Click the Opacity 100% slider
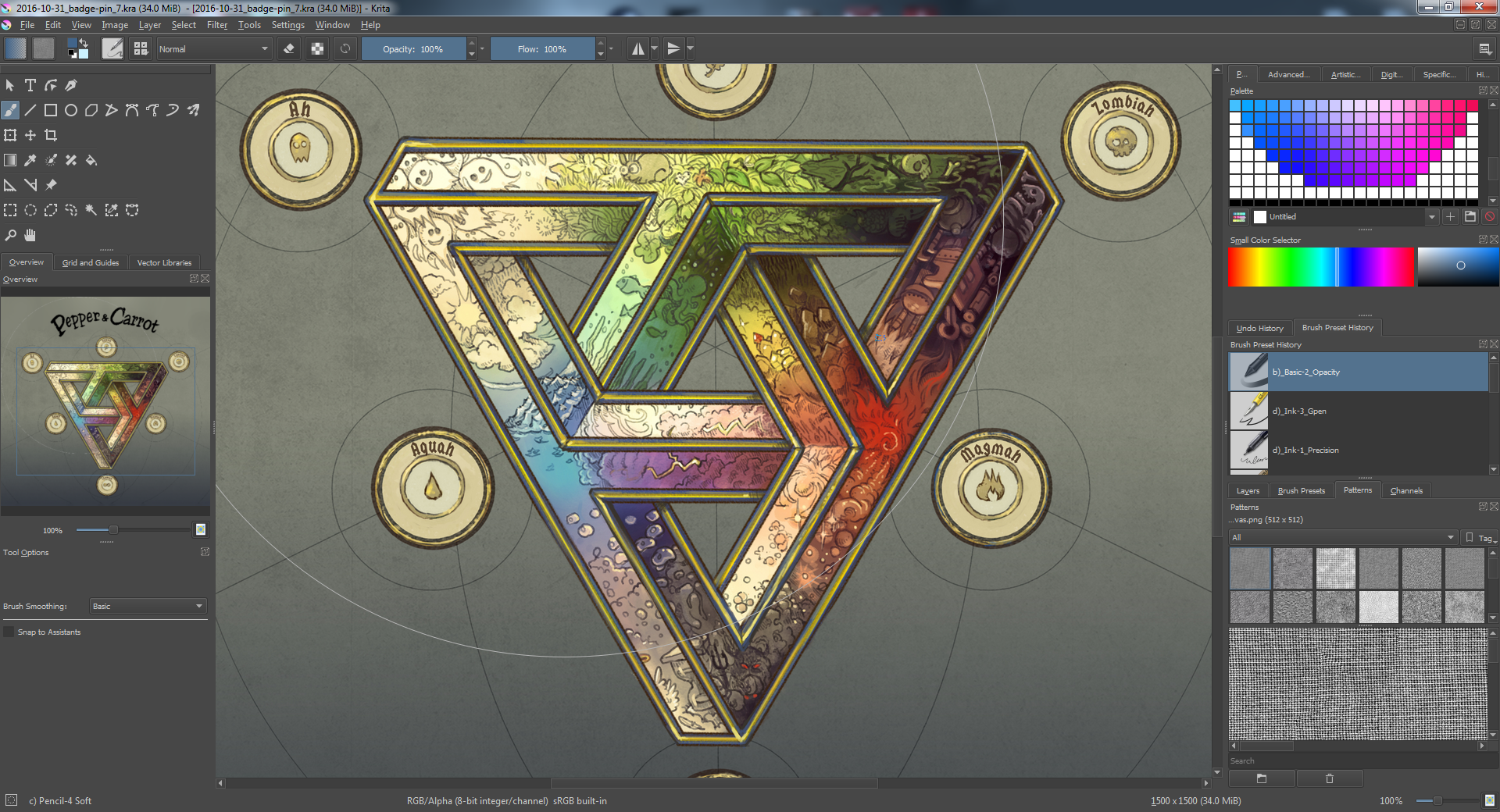Screen dimensions: 1500x812 [413, 48]
